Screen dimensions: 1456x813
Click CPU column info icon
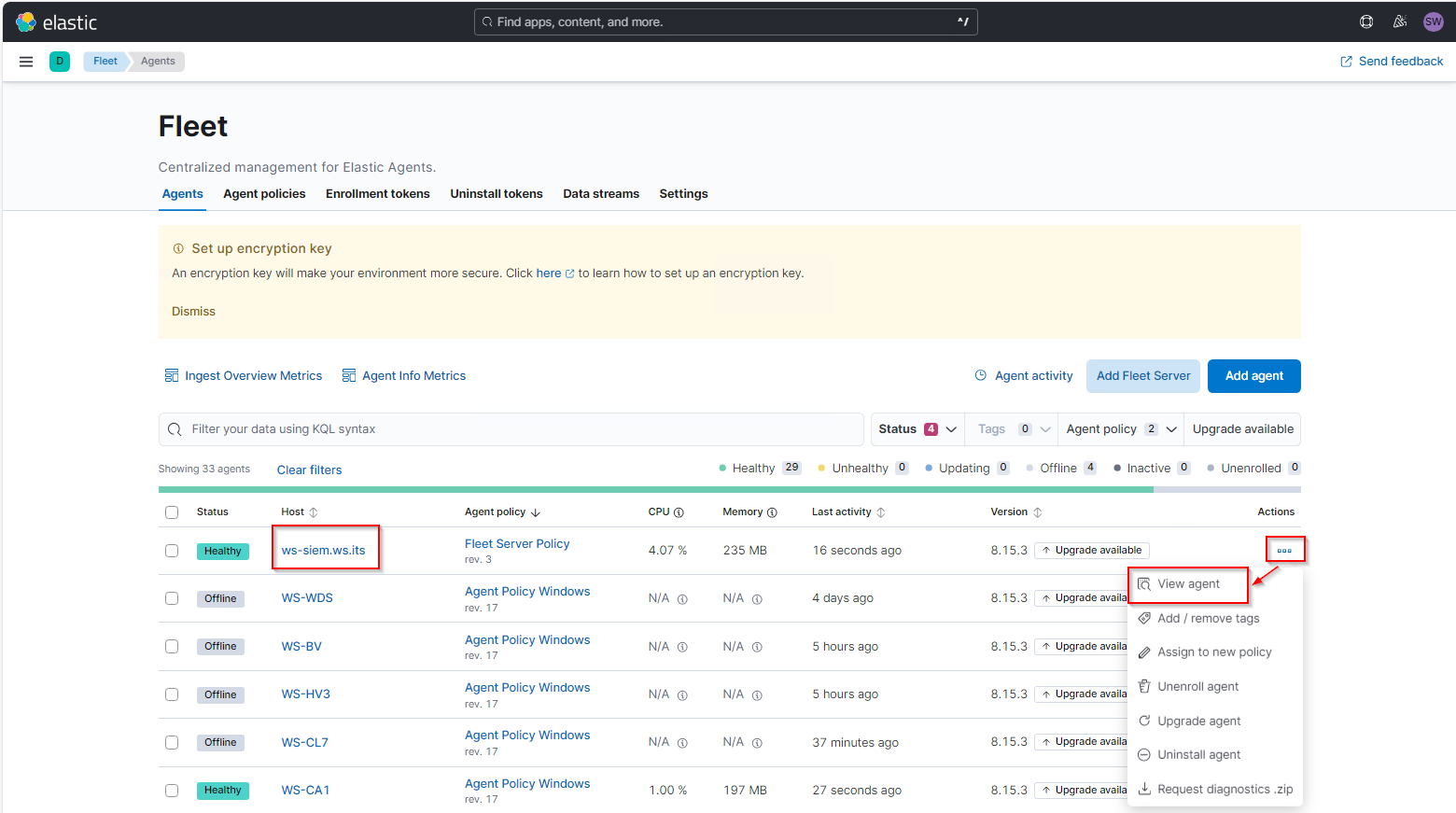coord(679,512)
